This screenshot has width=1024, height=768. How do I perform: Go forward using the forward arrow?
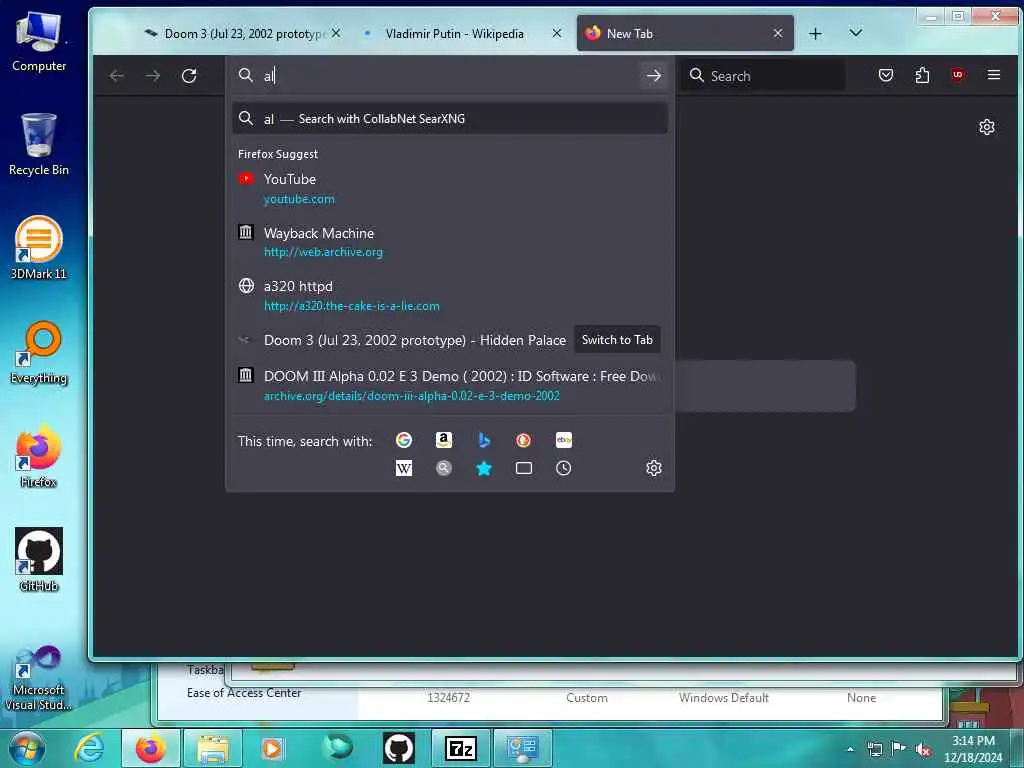153,76
